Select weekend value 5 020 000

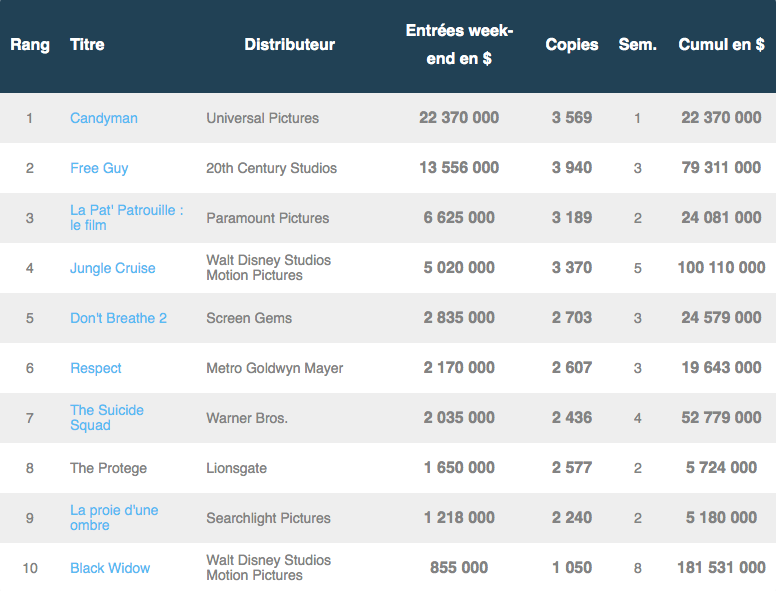click(x=459, y=268)
